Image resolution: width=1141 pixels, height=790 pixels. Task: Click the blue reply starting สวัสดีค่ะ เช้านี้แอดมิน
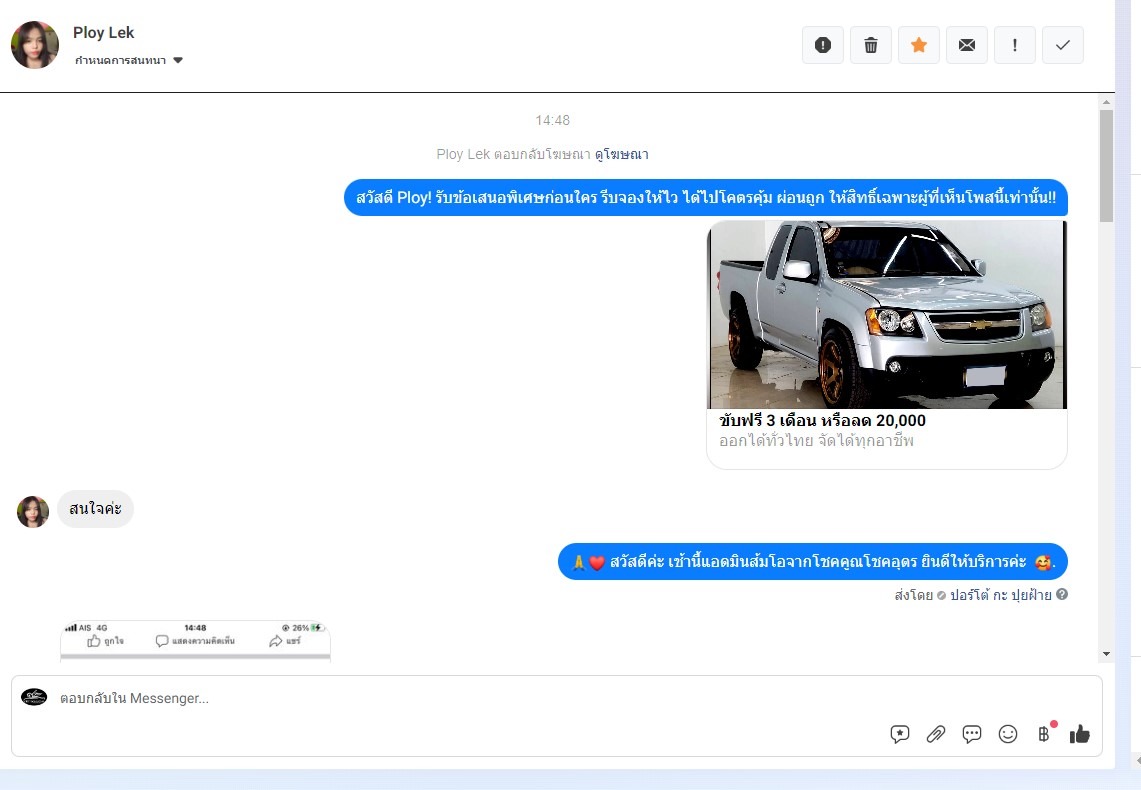(x=813, y=562)
